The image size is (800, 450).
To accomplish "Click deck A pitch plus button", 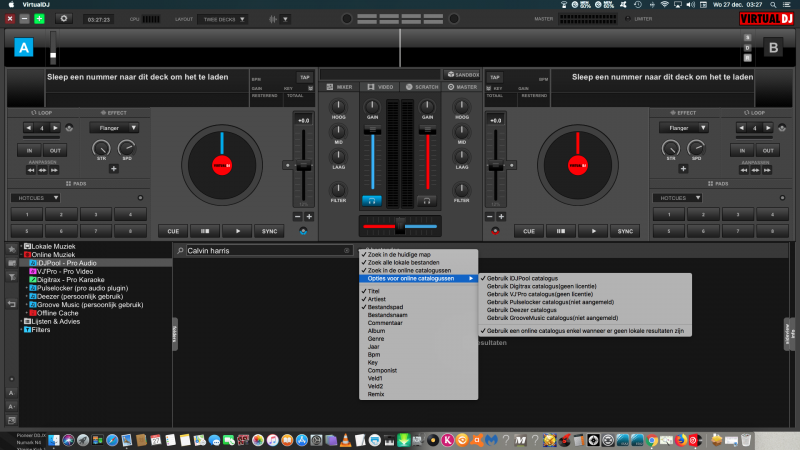I will click(309, 217).
